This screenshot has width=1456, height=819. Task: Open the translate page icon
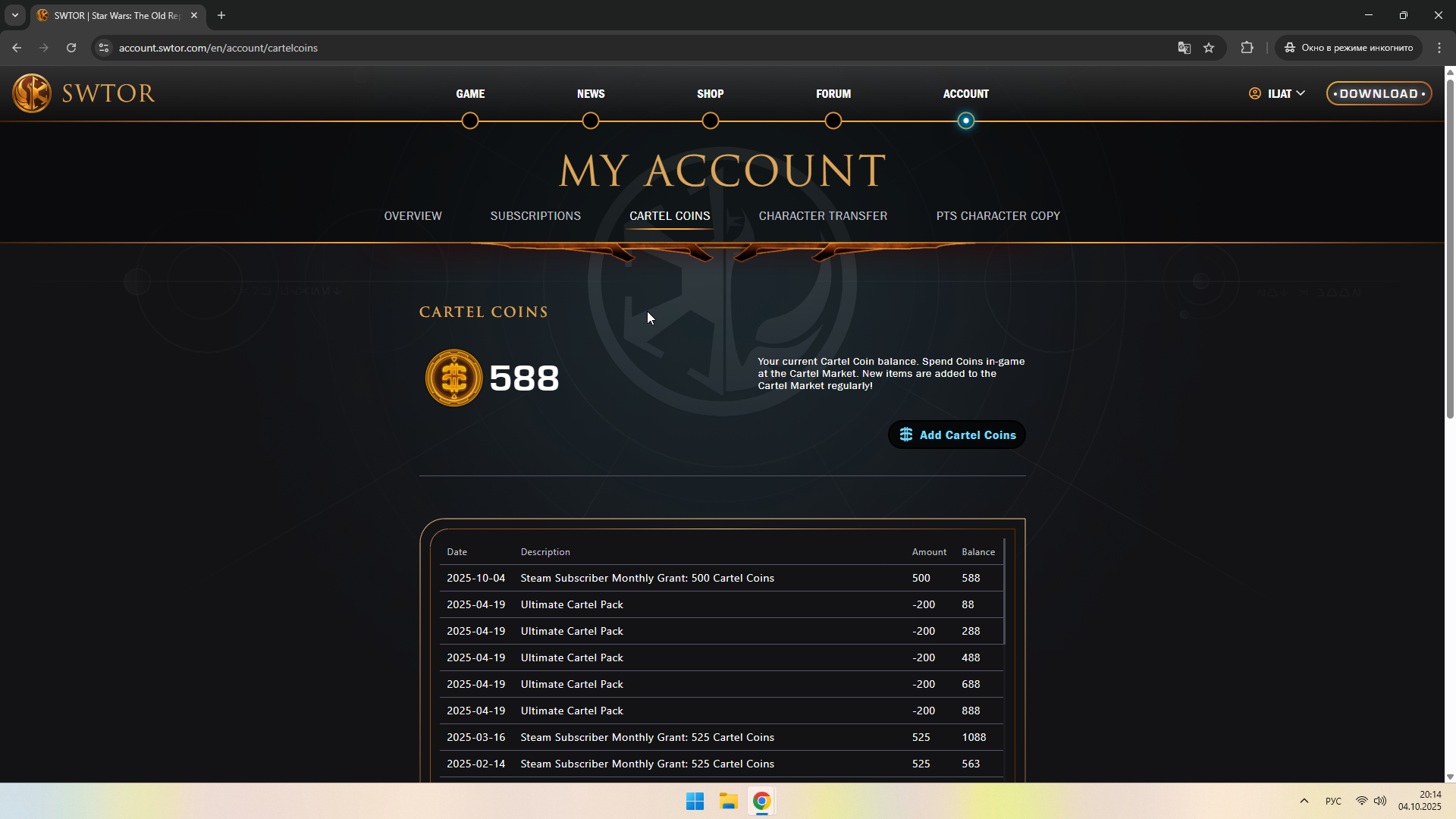click(1184, 48)
